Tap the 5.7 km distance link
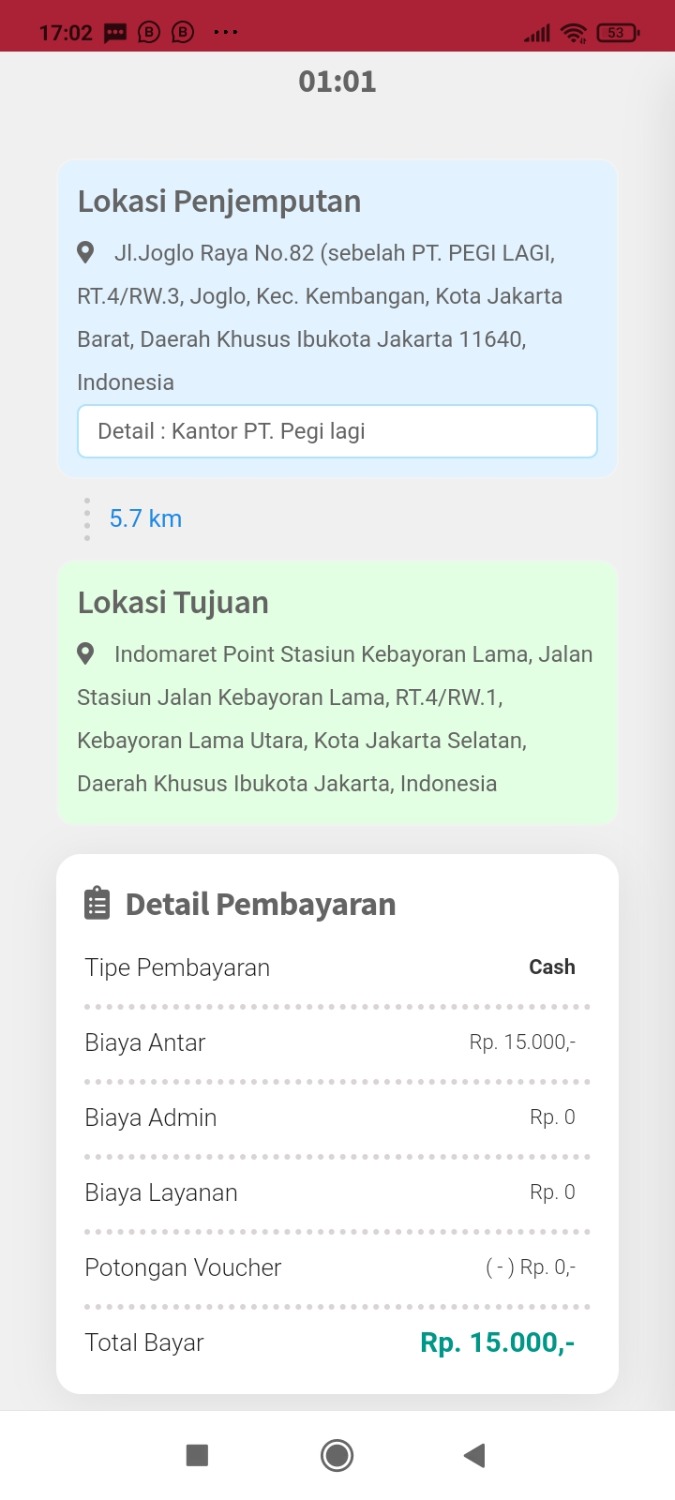 coord(146,519)
